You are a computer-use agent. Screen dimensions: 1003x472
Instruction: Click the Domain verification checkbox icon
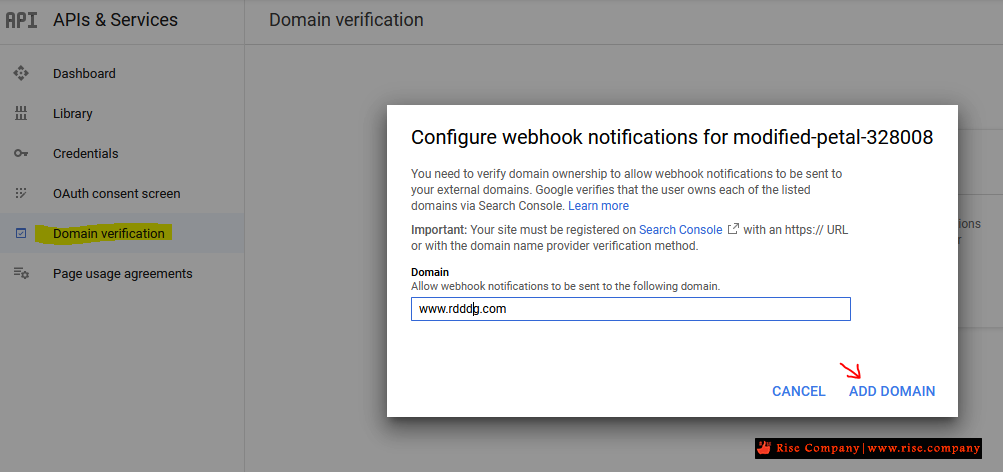[x=21, y=233]
